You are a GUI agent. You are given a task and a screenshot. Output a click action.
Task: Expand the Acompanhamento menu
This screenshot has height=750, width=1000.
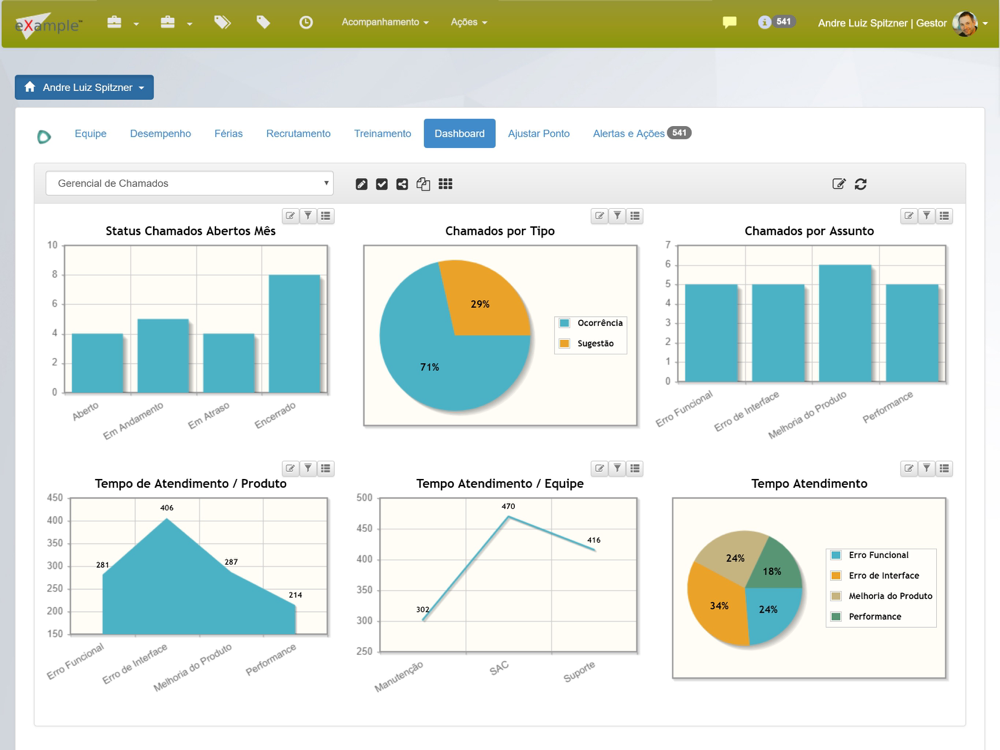pos(385,22)
